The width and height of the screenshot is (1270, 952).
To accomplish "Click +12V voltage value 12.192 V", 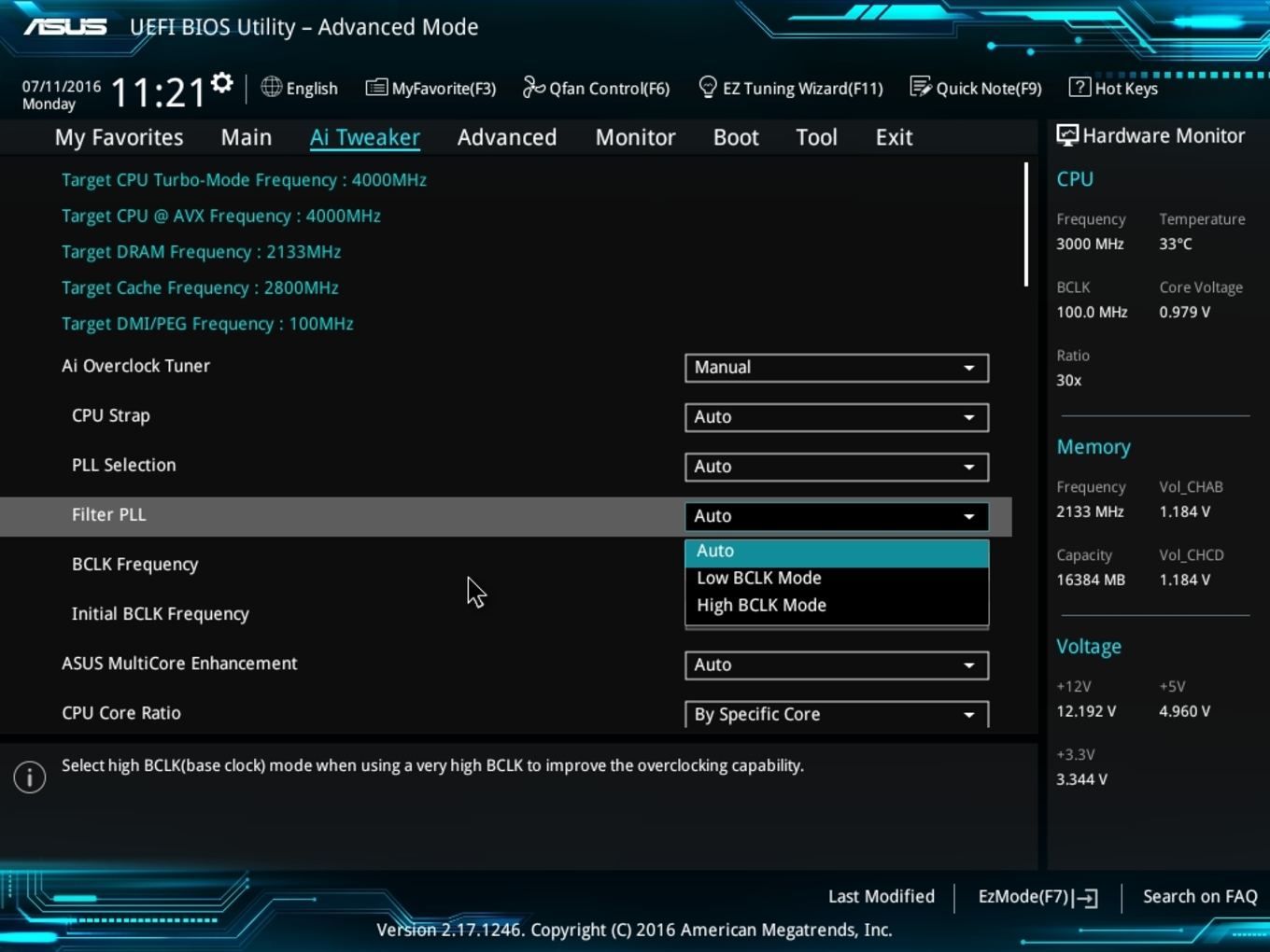I will (x=1086, y=712).
